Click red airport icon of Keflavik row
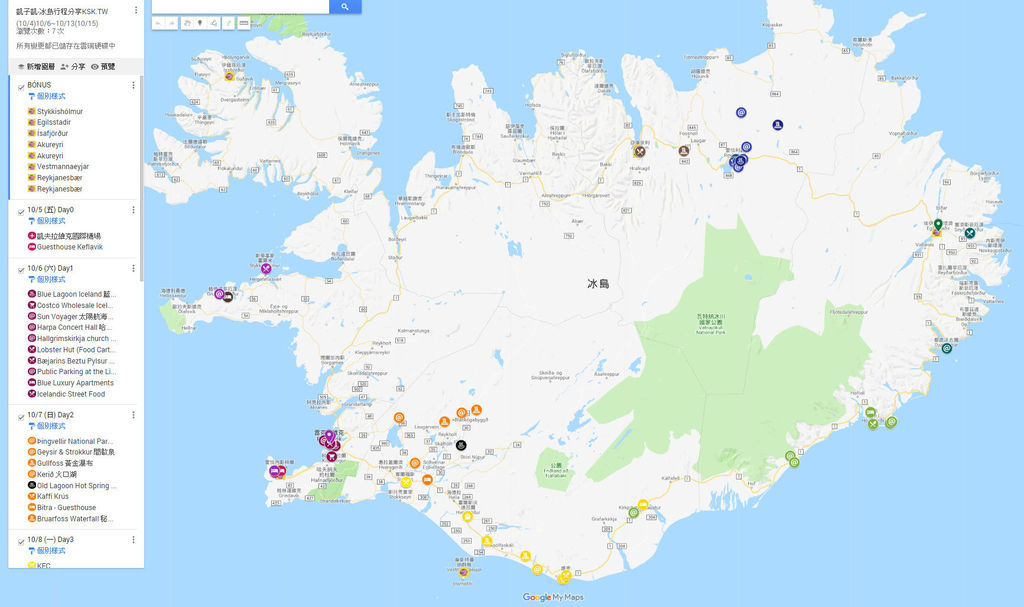Screen dimensions: 1024x607 [x=31, y=236]
